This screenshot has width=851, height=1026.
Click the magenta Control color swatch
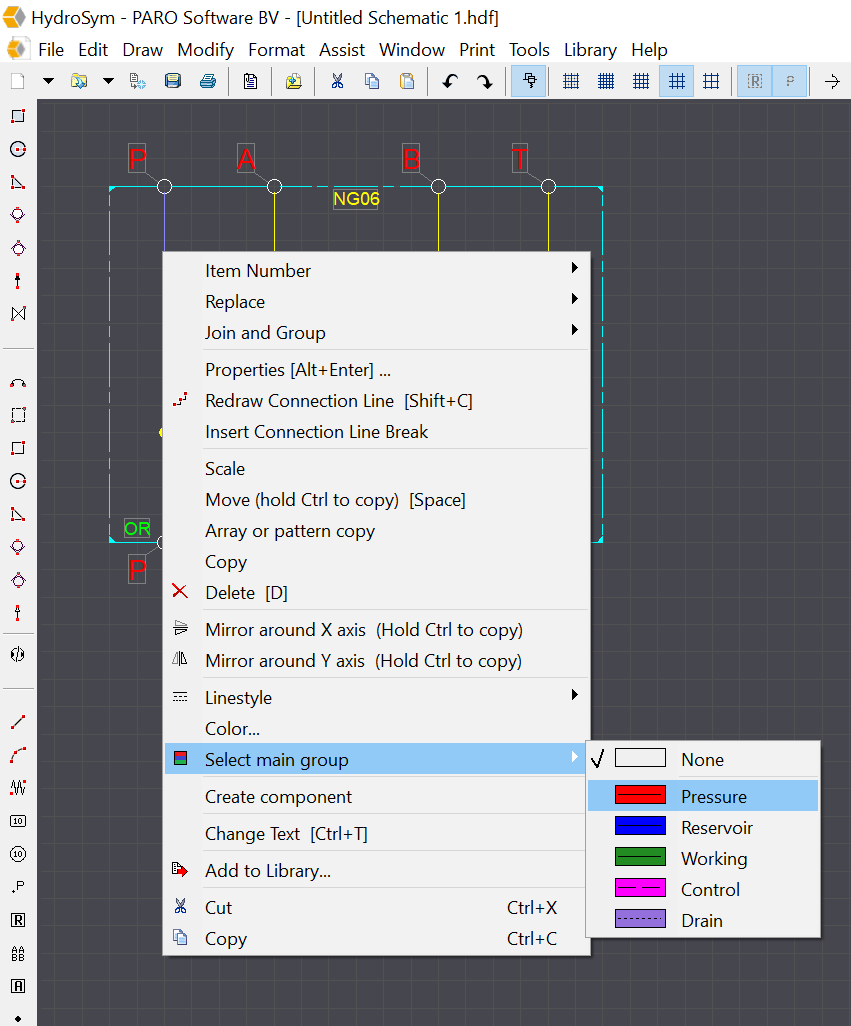pyautogui.click(x=640, y=888)
